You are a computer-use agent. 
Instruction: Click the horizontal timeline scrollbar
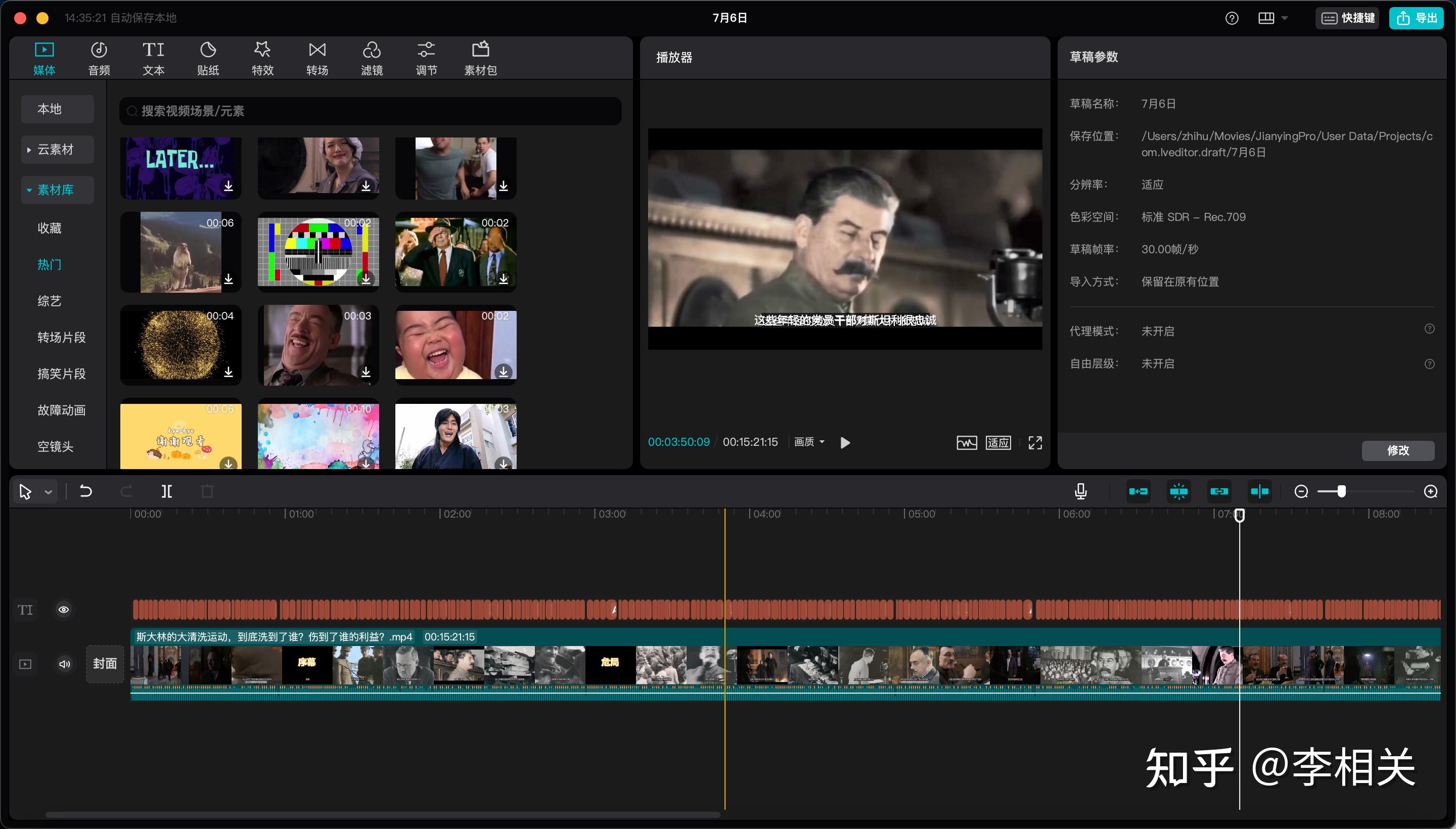click(x=383, y=815)
